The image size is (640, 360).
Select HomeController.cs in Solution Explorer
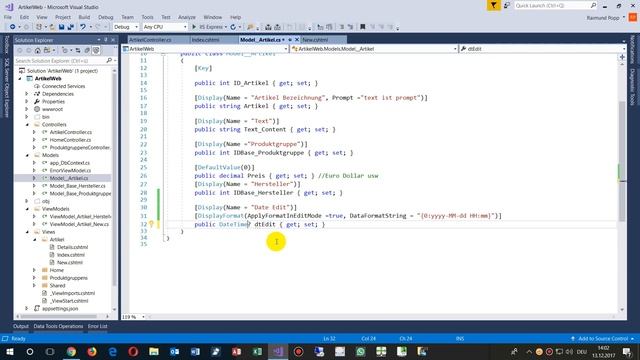pos(70,140)
